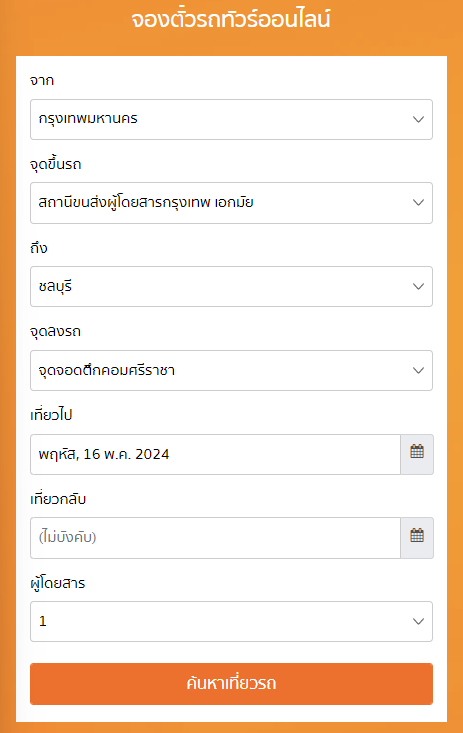Screen dimensions: 463x733
Task: Open the departure date calendar icon
Action: (x=417, y=454)
